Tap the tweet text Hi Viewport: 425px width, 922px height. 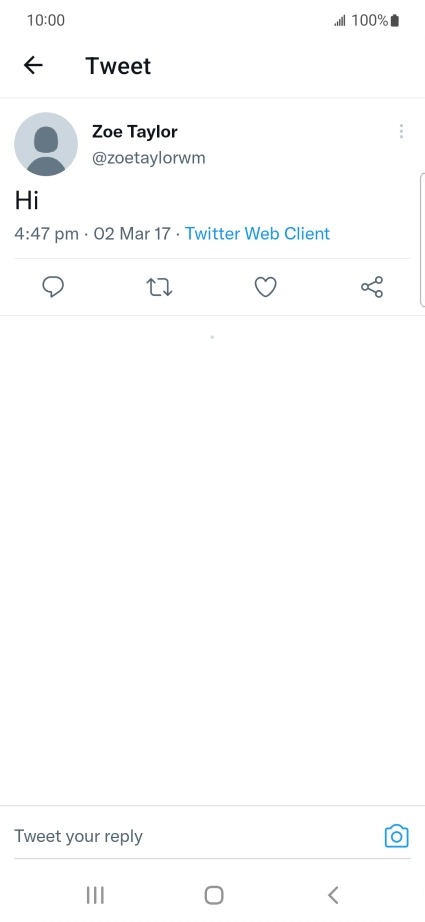click(x=26, y=201)
